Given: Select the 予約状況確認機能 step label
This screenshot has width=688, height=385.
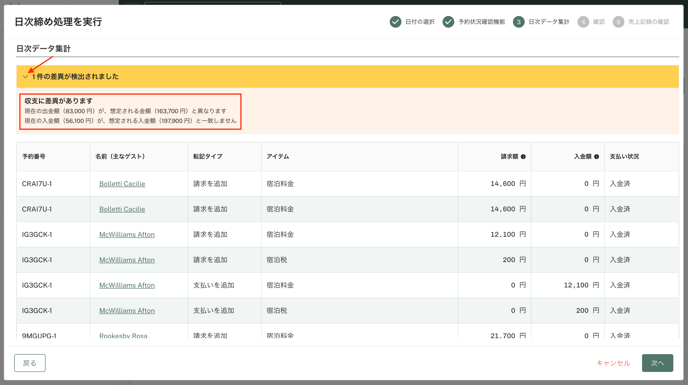Looking at the screenshot, I should (x=481, y=22).
